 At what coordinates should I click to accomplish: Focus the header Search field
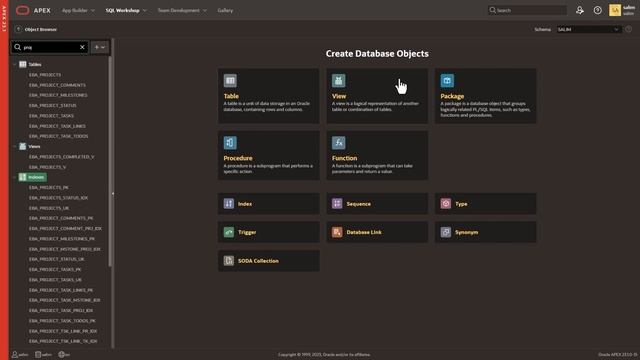pyautogui.click(x=527, y=10)
